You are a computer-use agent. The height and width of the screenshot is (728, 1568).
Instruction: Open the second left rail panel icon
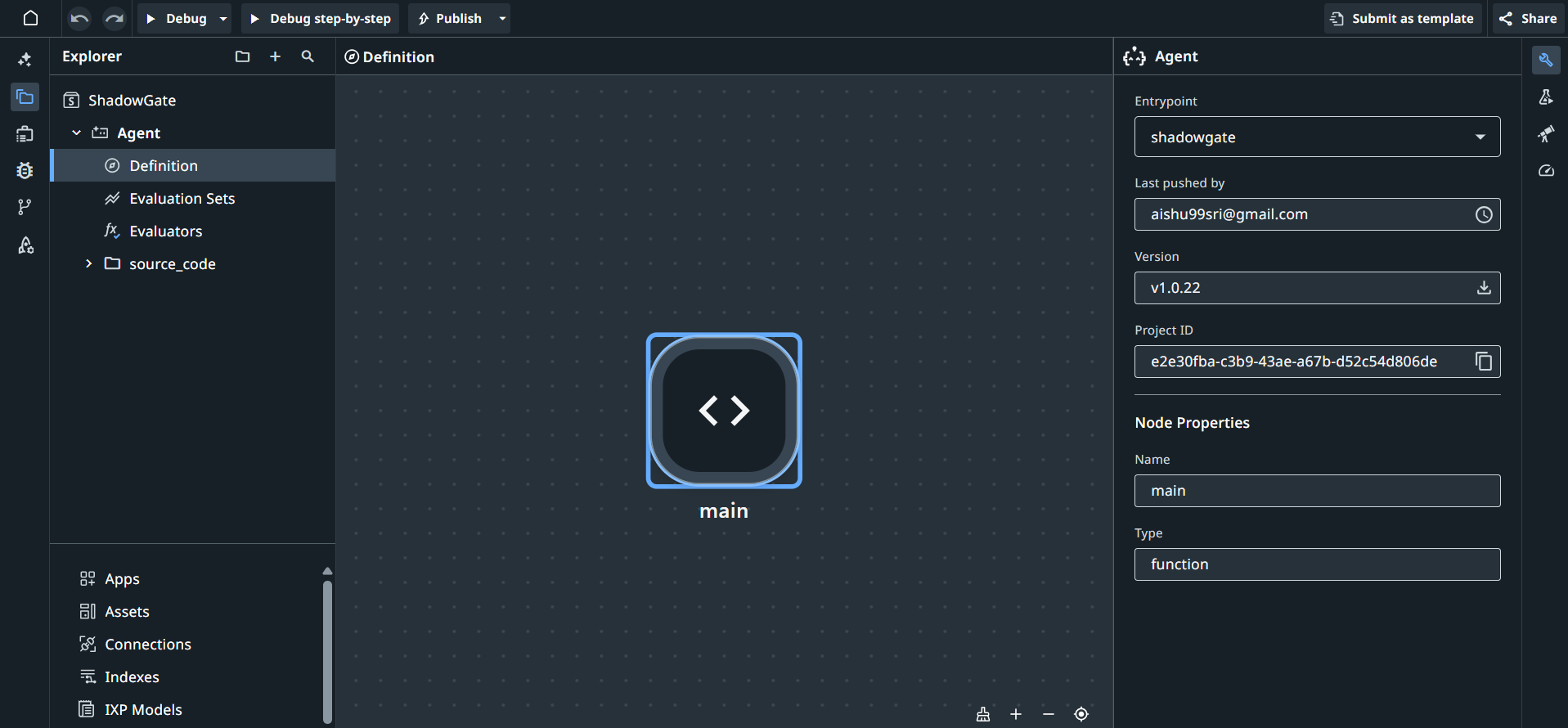(25, 133)
